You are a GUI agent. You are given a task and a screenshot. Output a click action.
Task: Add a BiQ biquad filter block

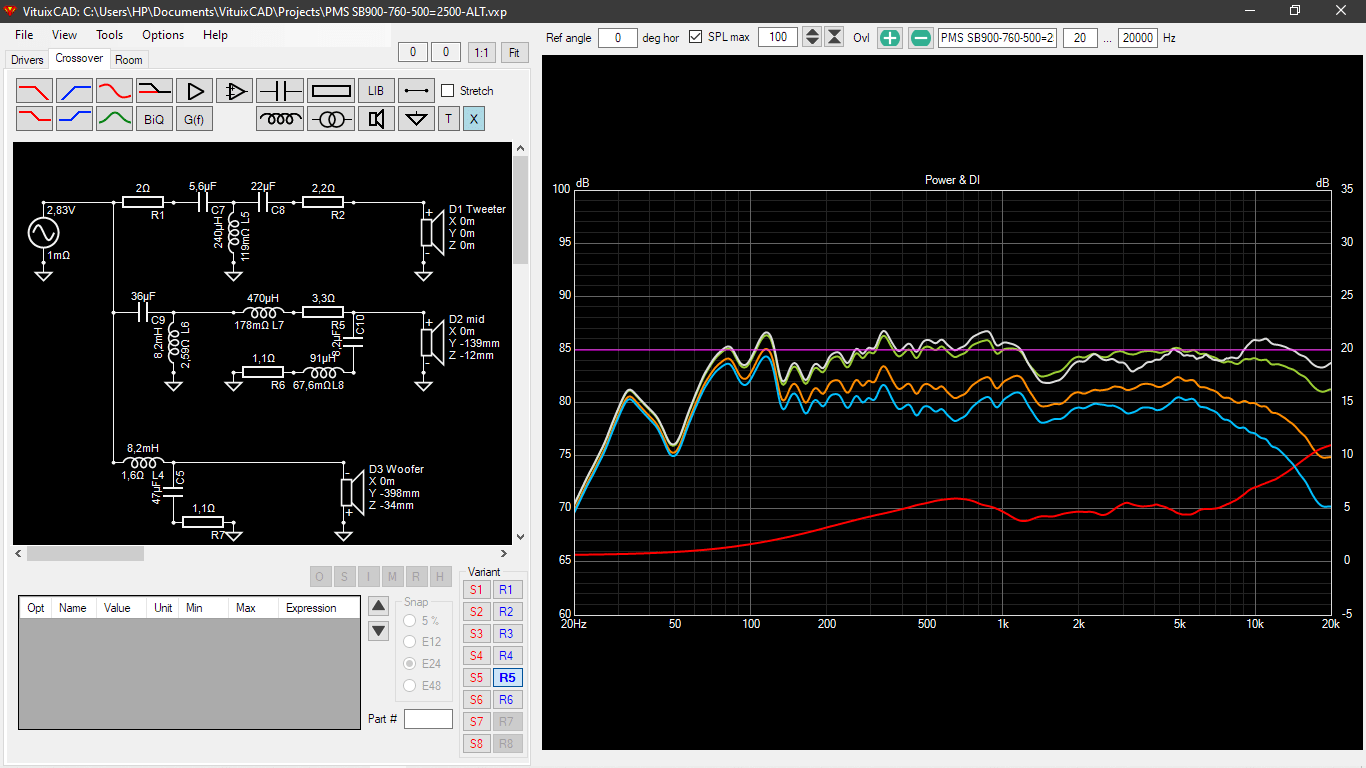(154, 119)
